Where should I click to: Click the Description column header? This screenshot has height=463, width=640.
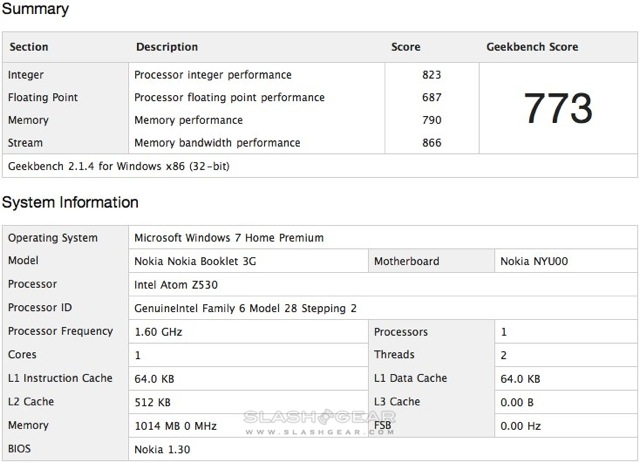[x=167, y=47]
